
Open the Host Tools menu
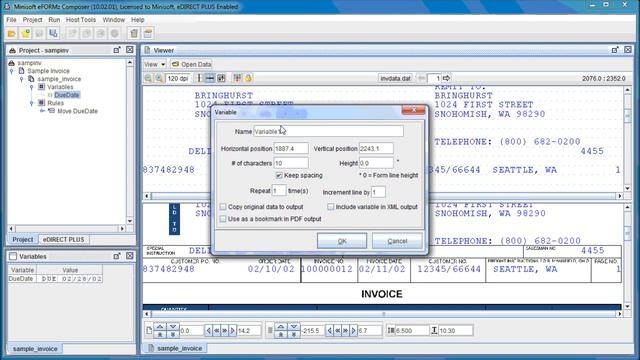tap(81, 20)
